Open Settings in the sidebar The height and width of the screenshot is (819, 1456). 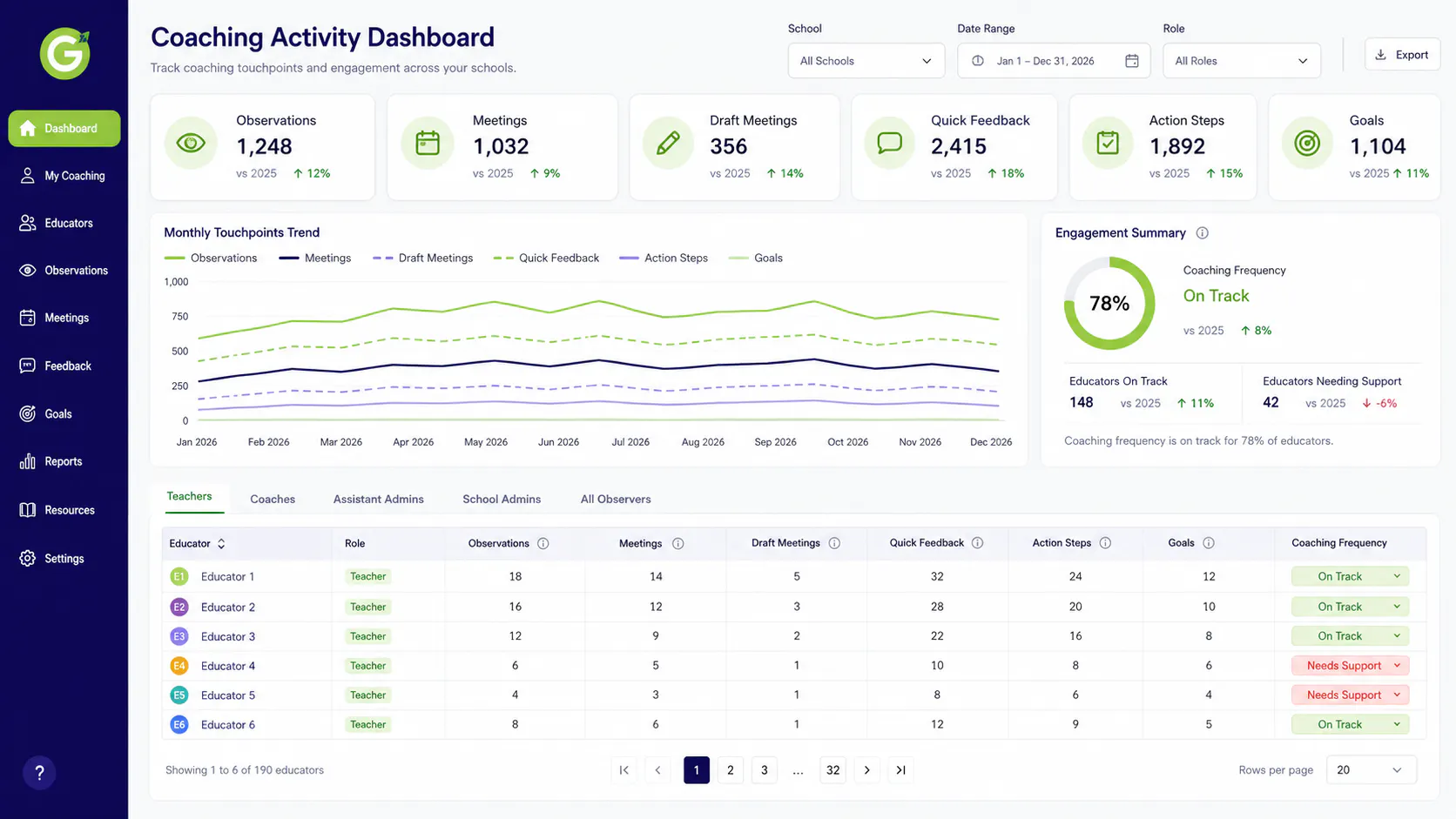tap(64, 559)
